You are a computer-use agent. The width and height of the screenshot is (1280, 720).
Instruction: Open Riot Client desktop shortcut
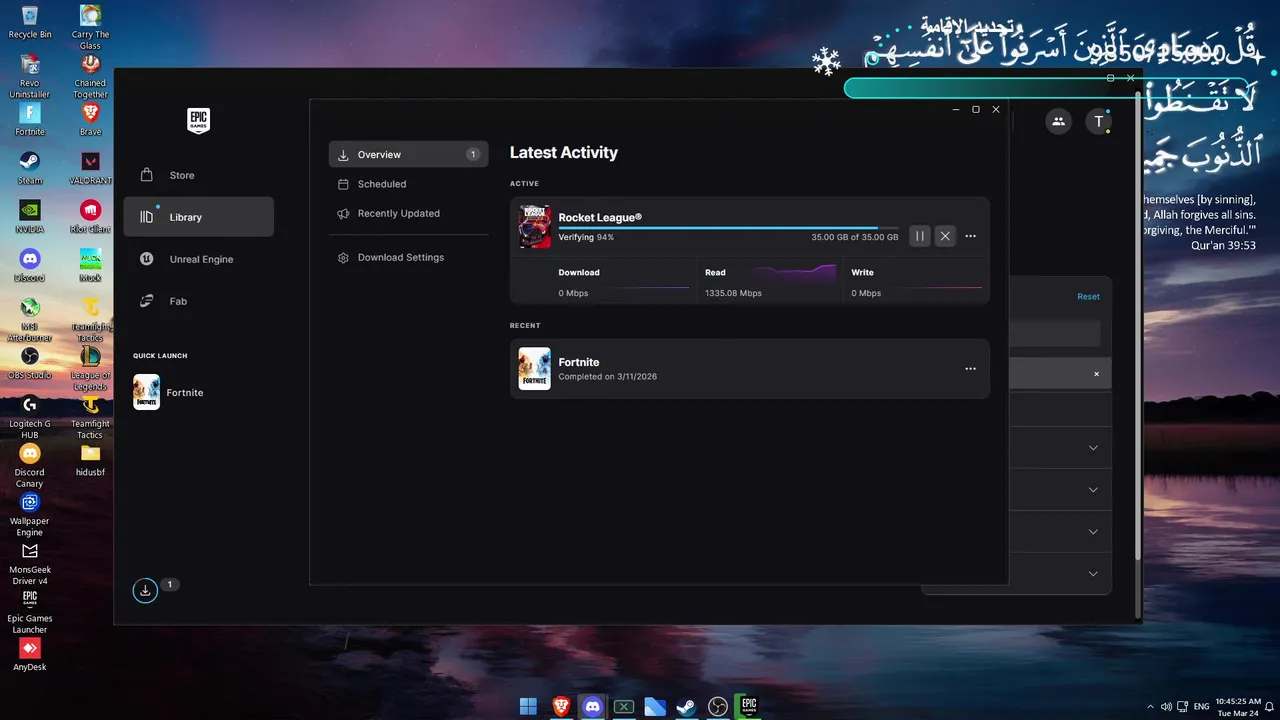(x=90, y=217)
